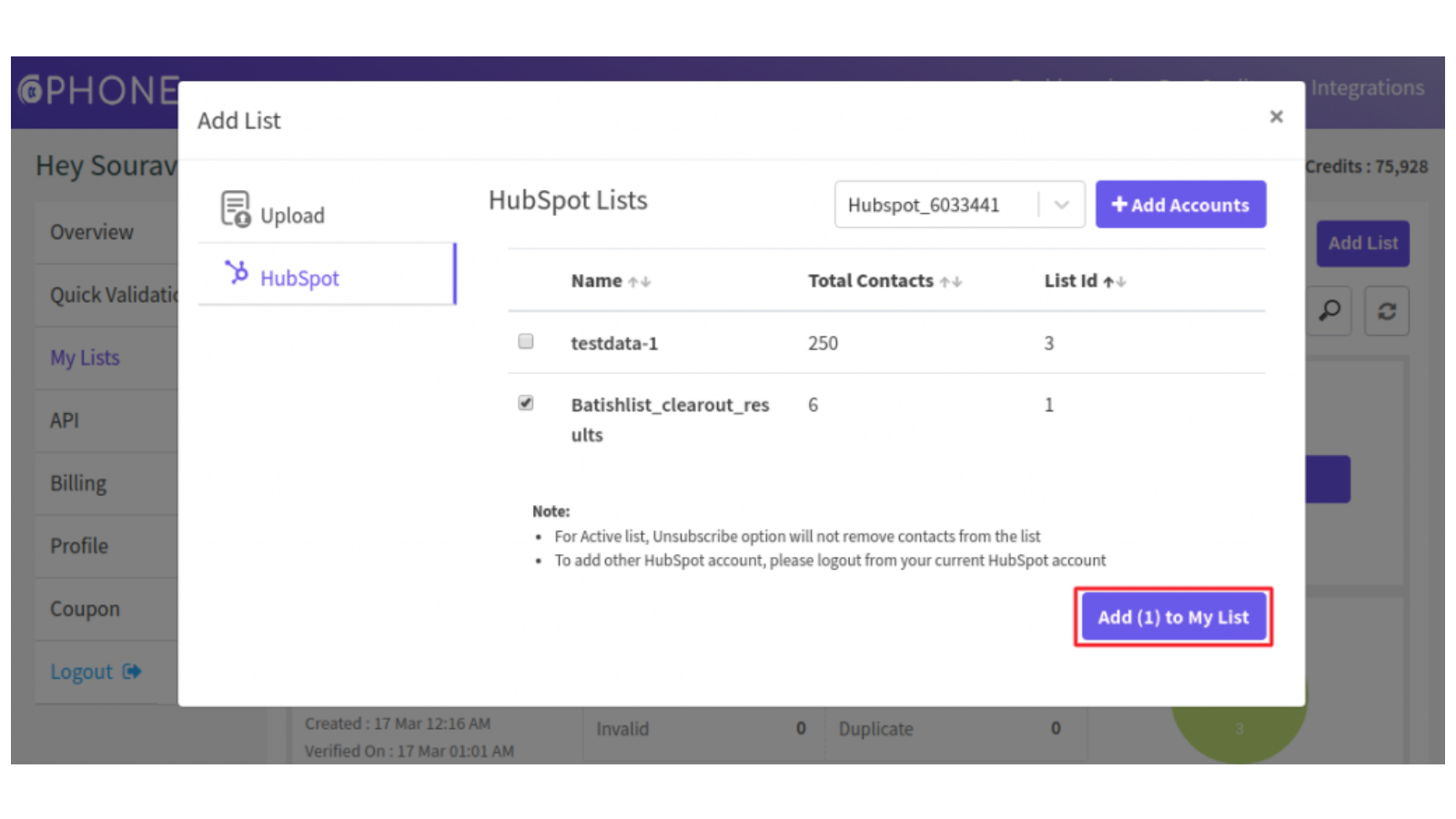
Task: Open My Lists in the sidebar
Action: (x=85, y=358)
